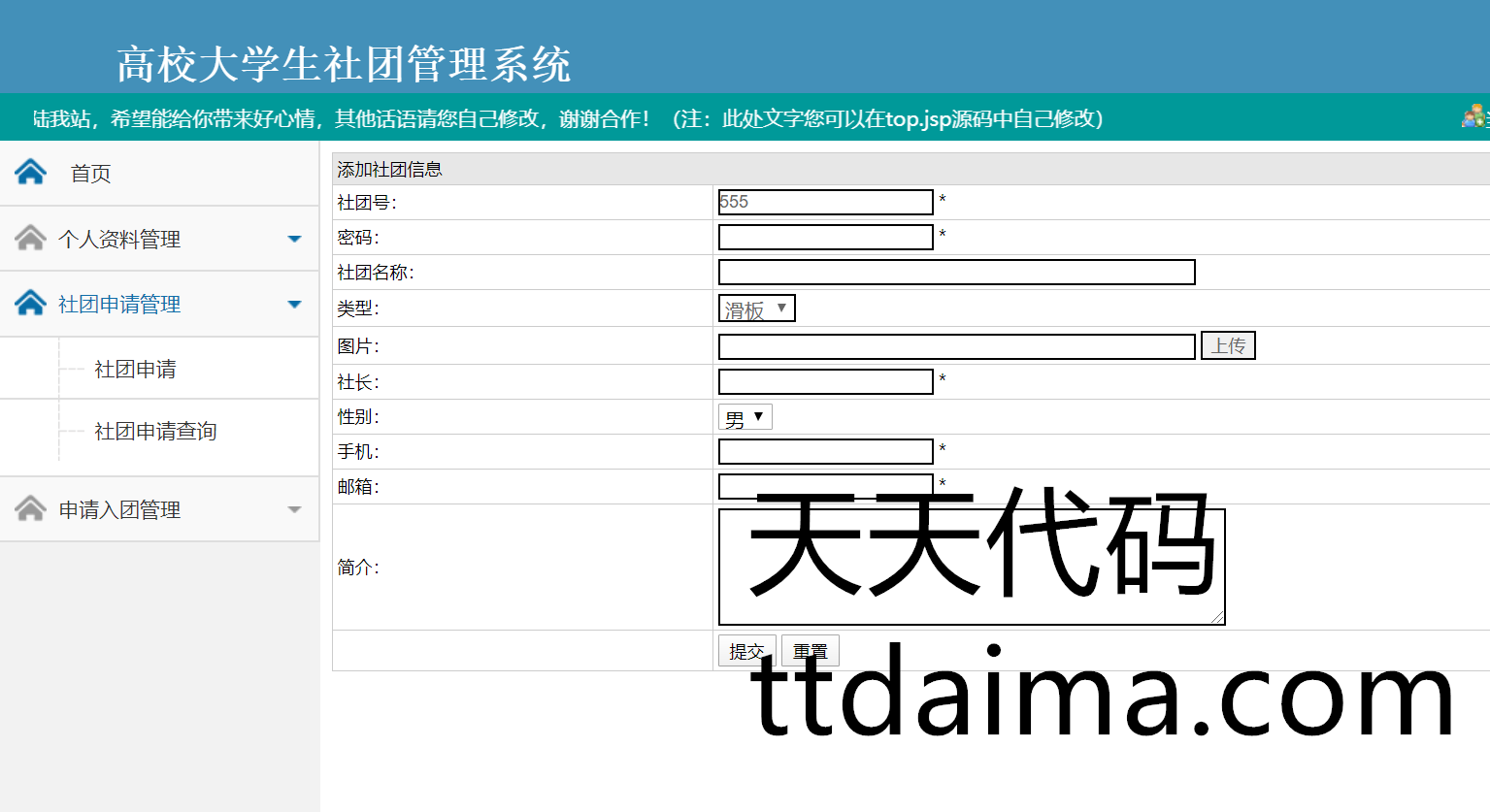Click the house icon beside 申请入团管理

[30, 509]
